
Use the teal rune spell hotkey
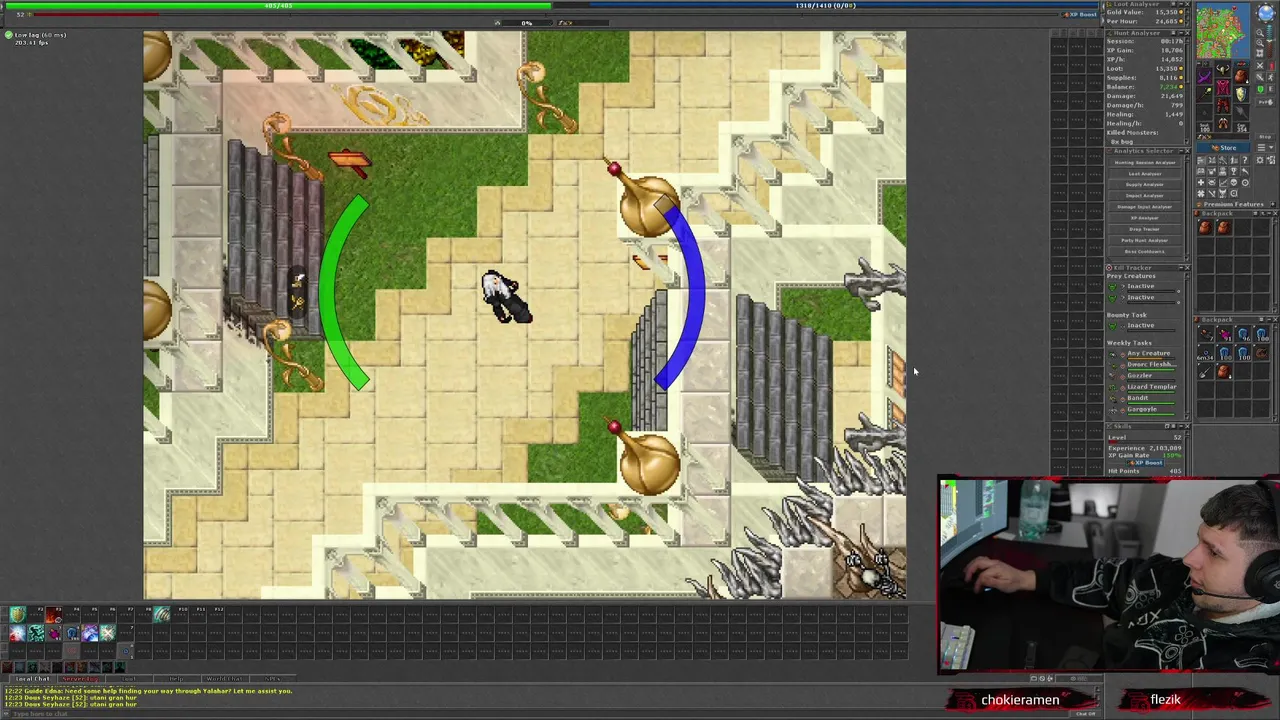(x=36, y=633)
